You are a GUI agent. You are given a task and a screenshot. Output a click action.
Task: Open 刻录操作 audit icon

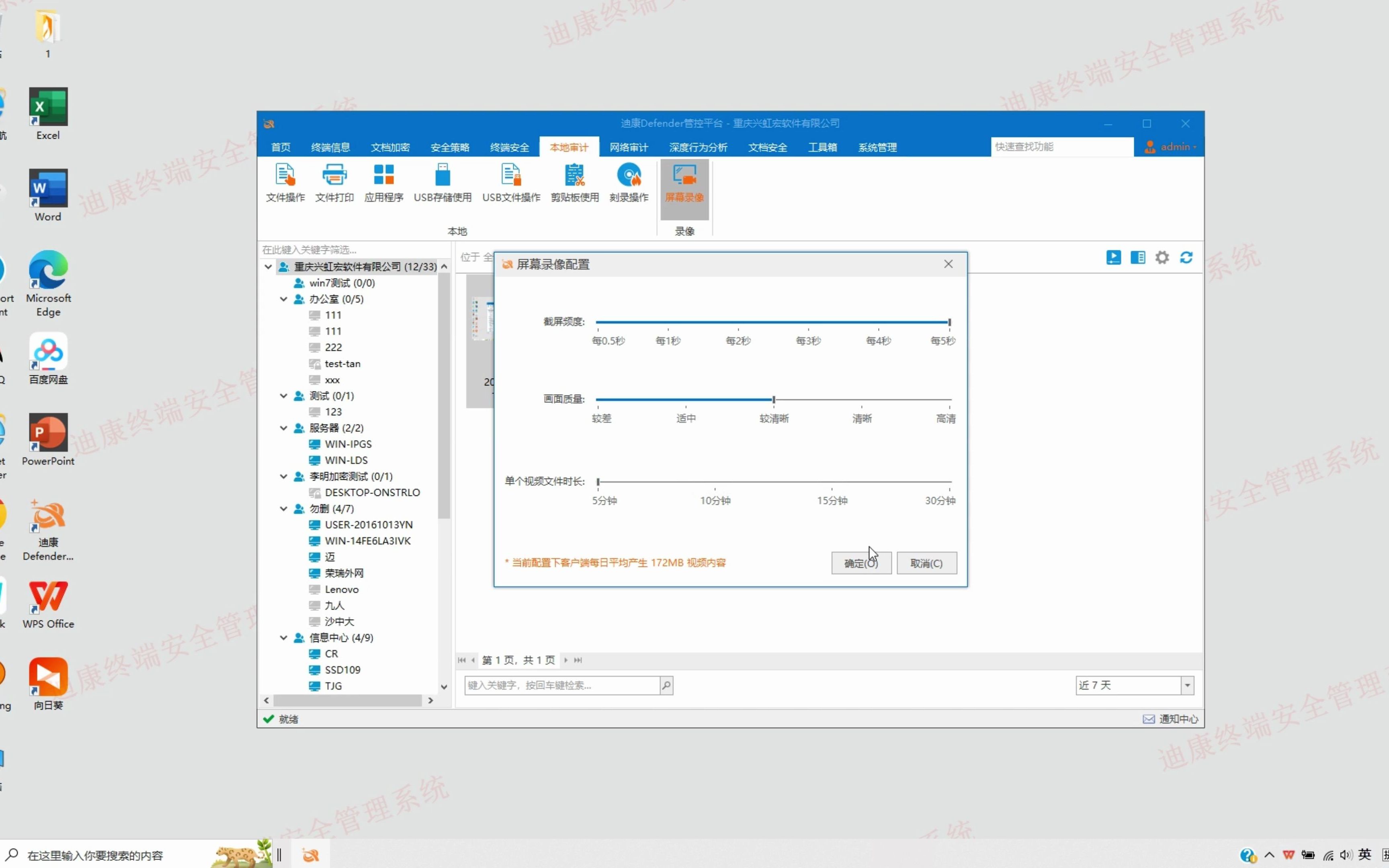tap(629, 183)
